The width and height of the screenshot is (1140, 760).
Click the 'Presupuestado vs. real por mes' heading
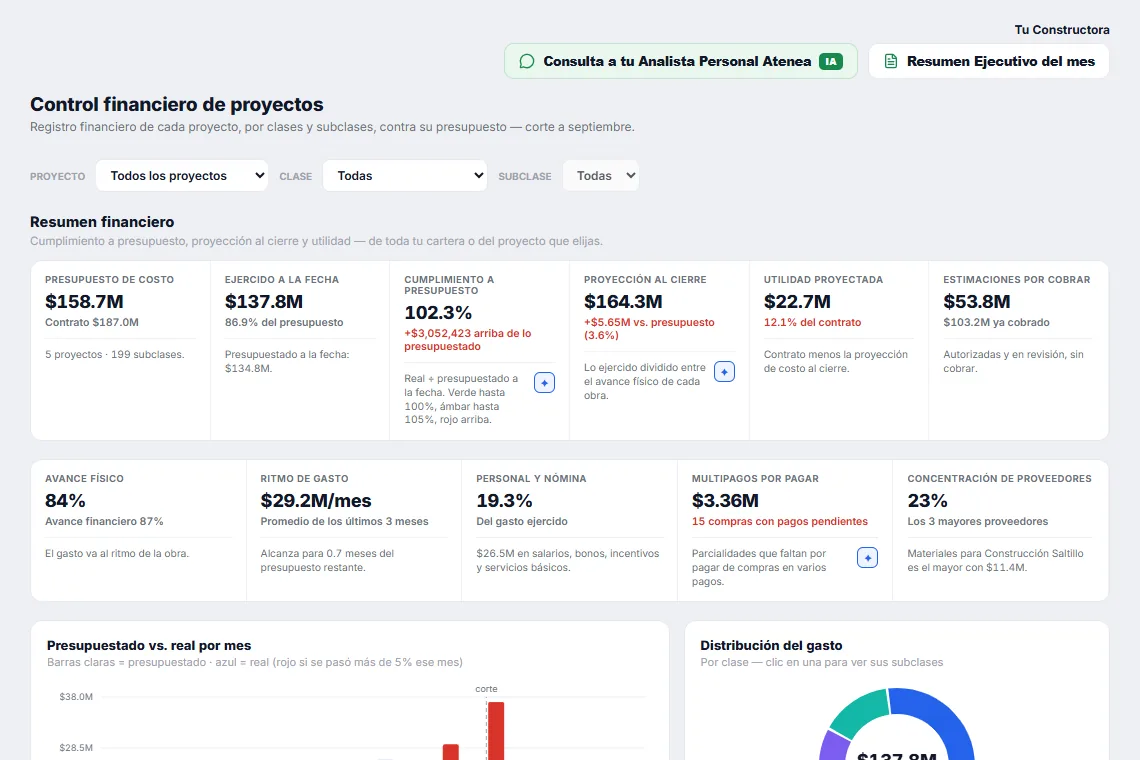tap(149, 645)
